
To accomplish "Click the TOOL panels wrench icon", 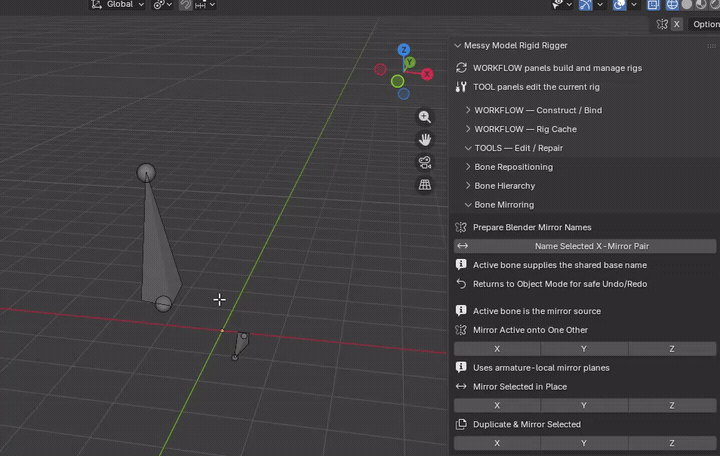I will pos(461,87).
